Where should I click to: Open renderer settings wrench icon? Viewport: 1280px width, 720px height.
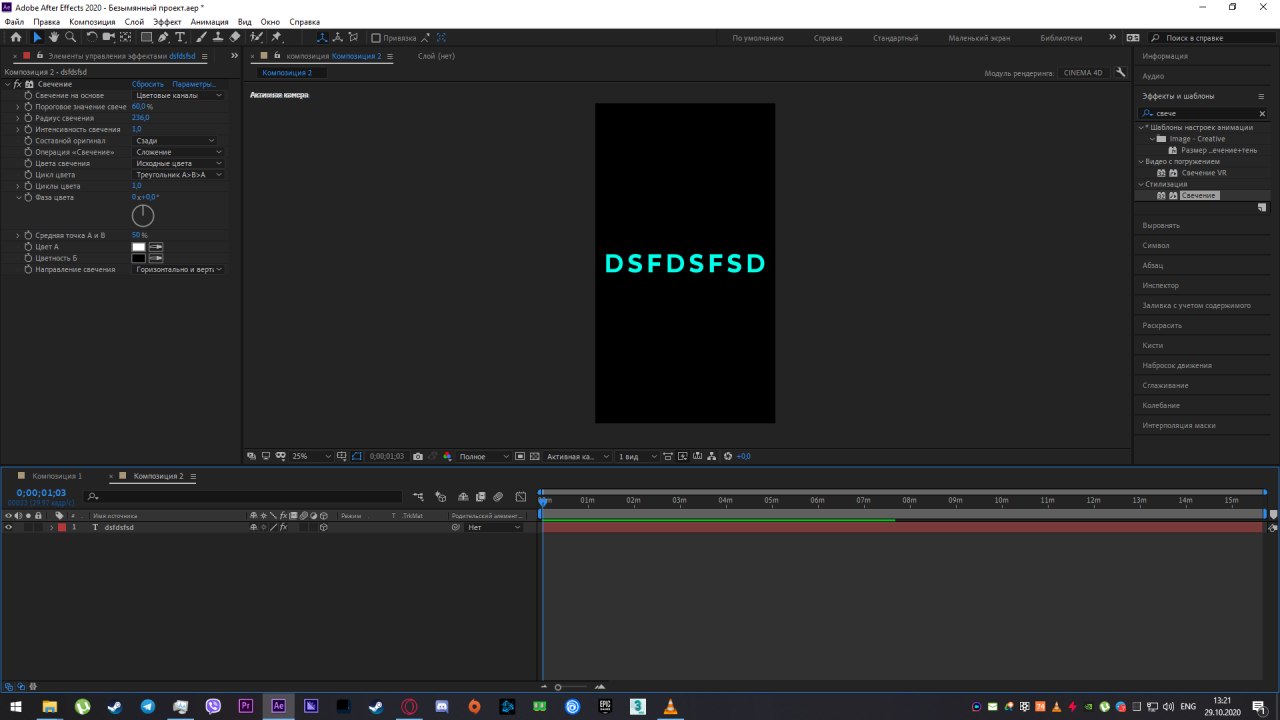click(x=1121, y=72)
